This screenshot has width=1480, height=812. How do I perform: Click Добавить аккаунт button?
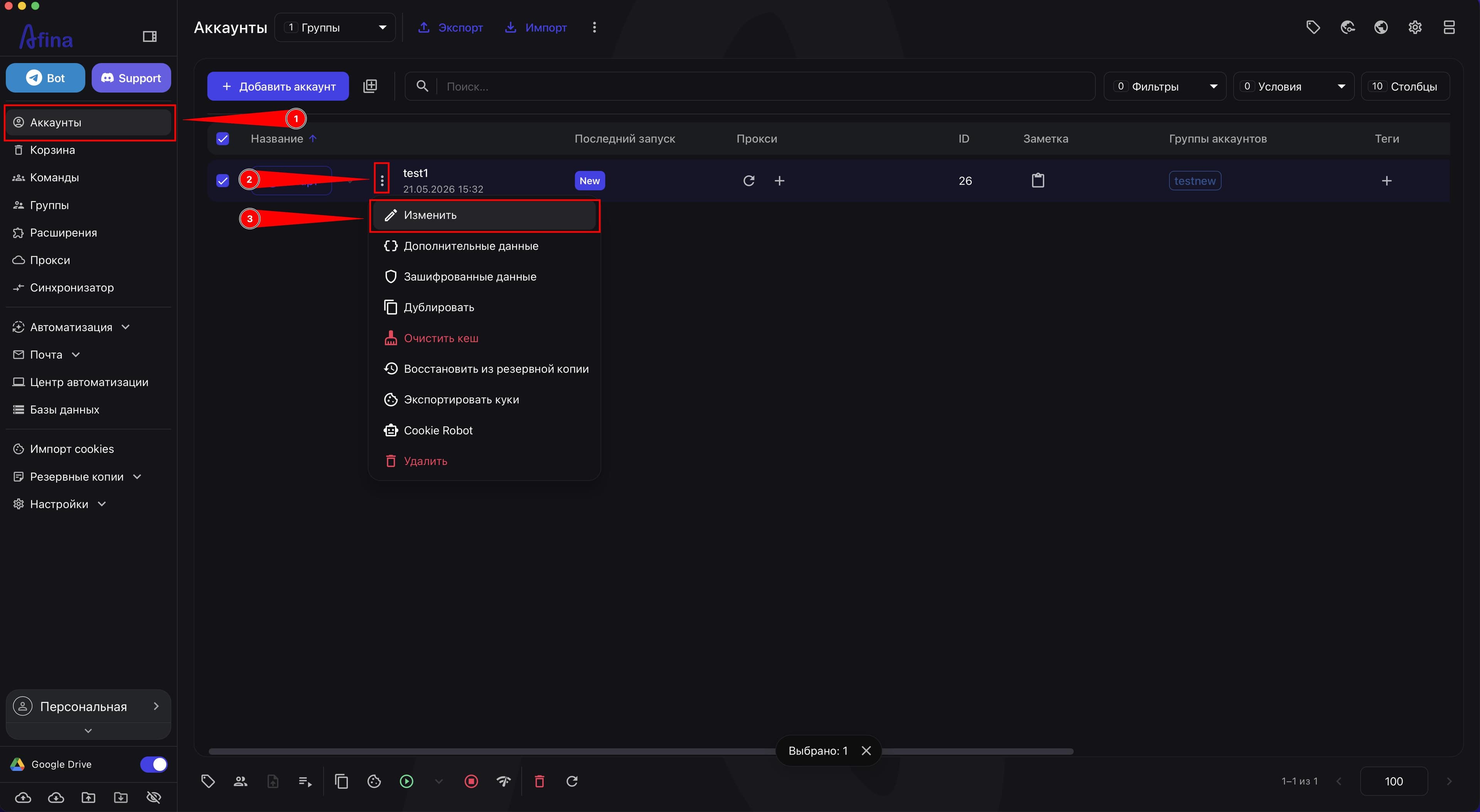click(x=278, y=86)
